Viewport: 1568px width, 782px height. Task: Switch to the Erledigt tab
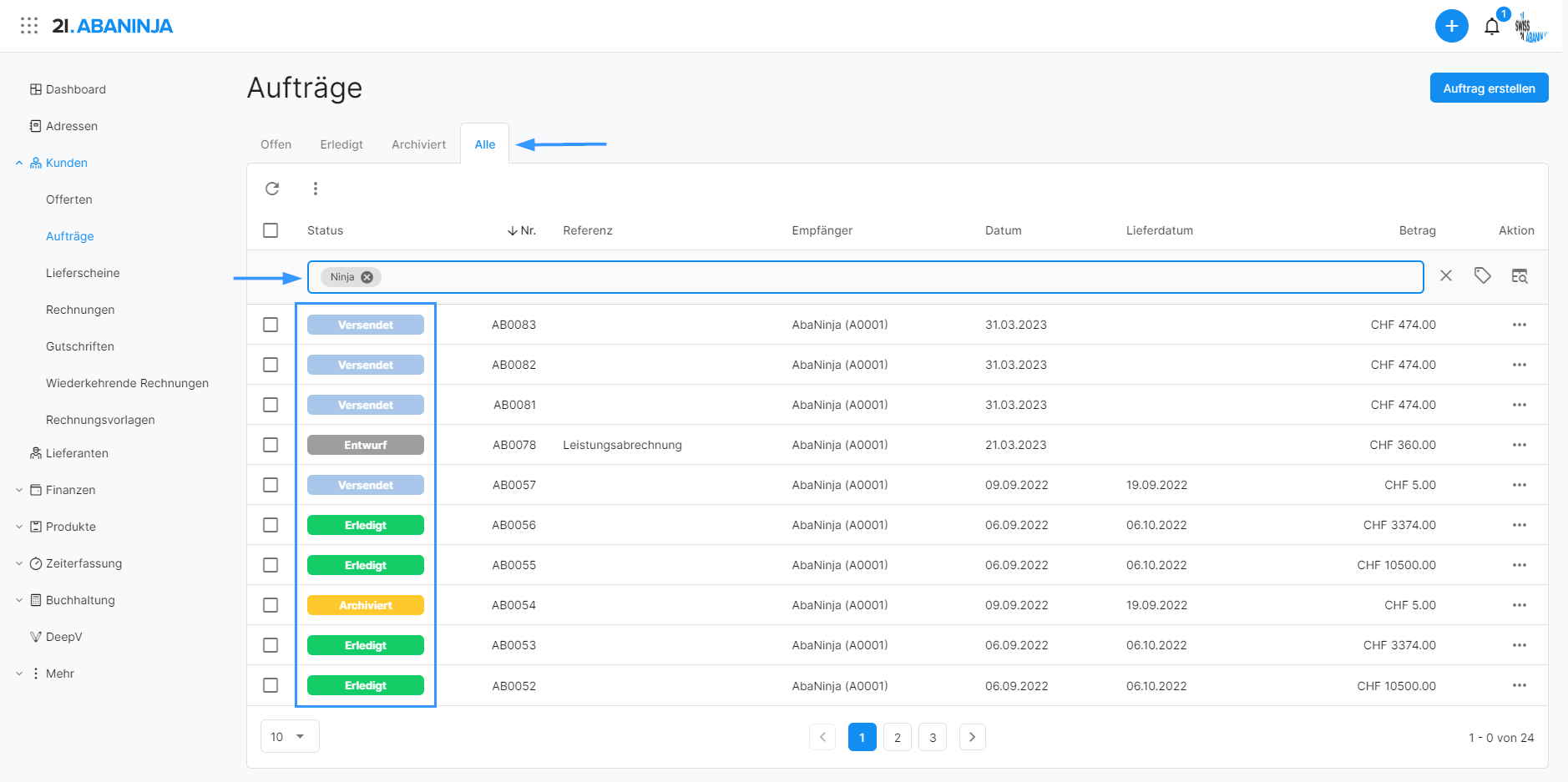(341, 144)
